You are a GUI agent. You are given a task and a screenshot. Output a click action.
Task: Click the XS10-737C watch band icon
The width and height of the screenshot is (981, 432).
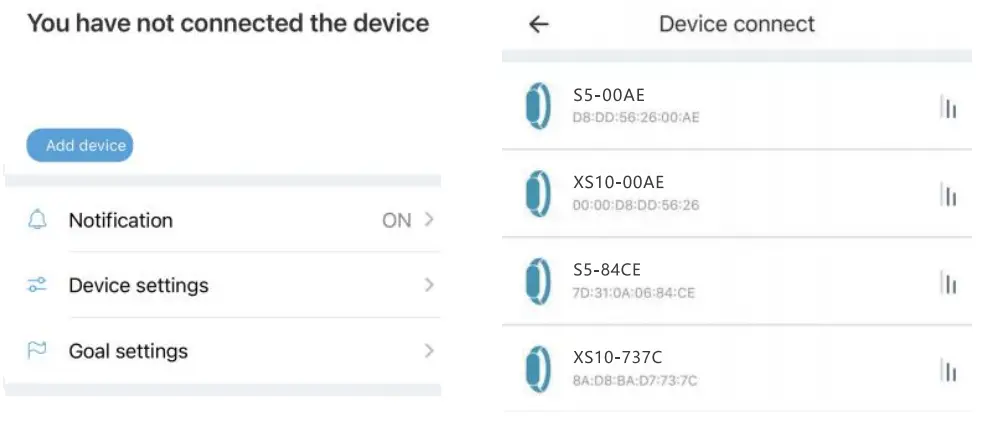point(537,368)
